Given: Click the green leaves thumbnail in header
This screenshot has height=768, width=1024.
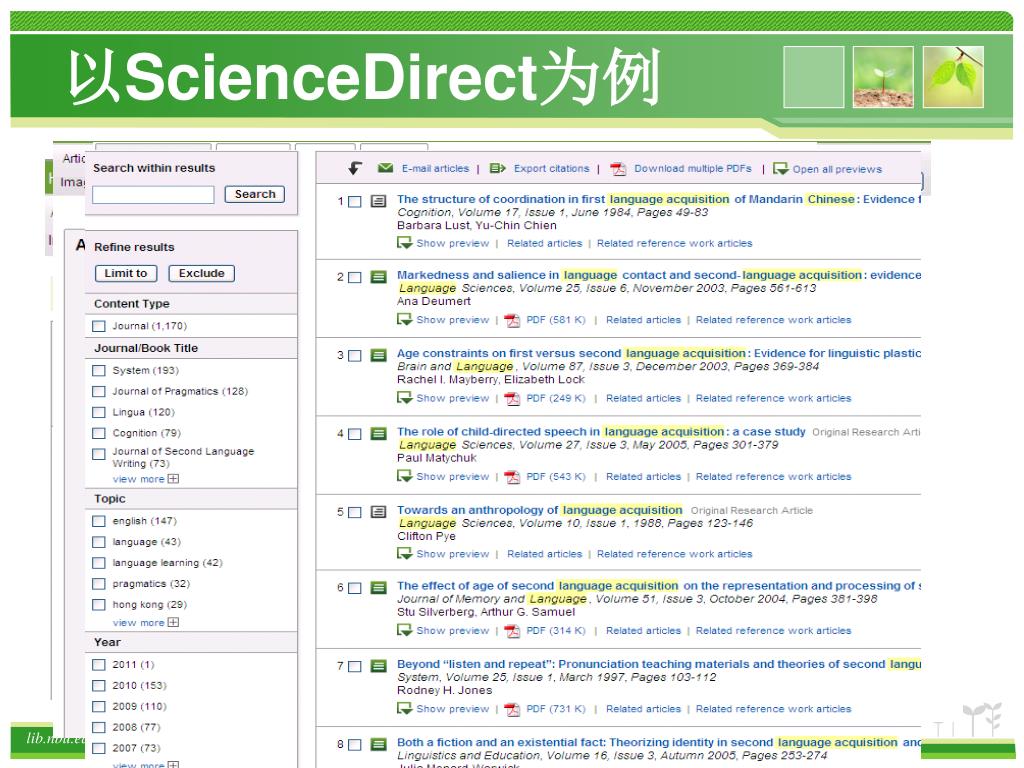Looking at the screenshot, I should tap(953, 77).
